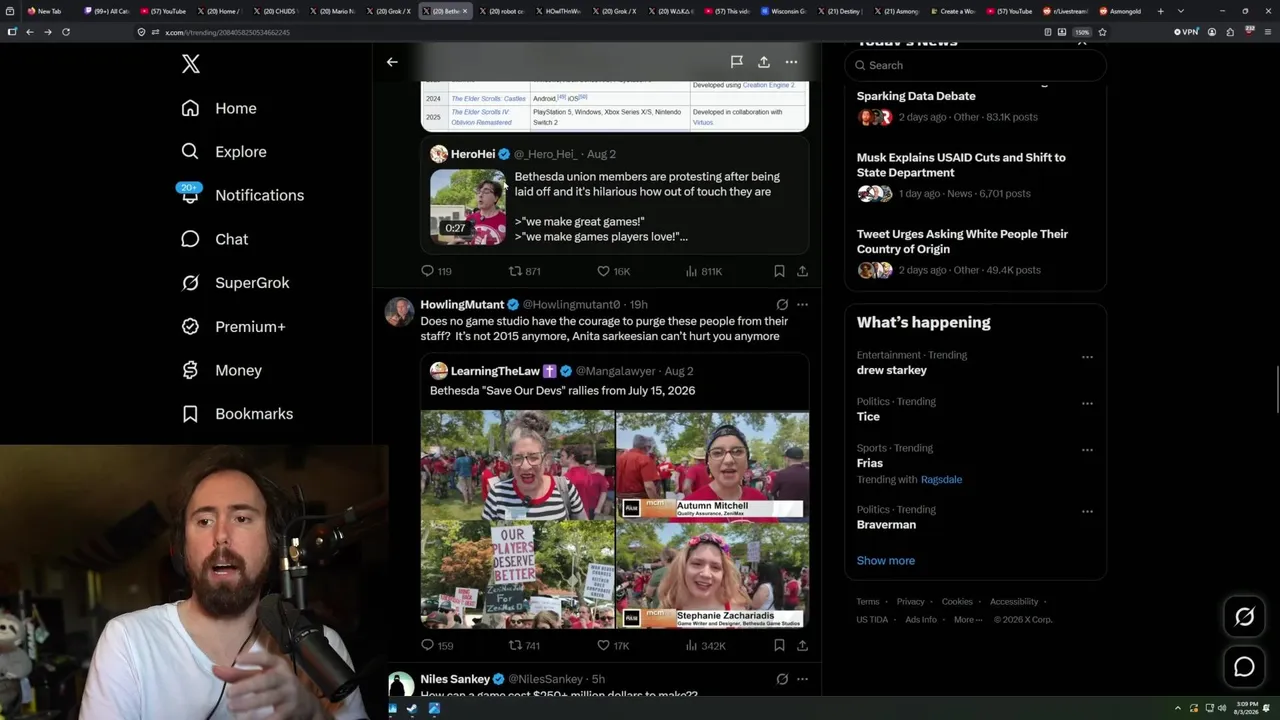Open HowlingMutant's profile avatar

click(x=399, y=311)
